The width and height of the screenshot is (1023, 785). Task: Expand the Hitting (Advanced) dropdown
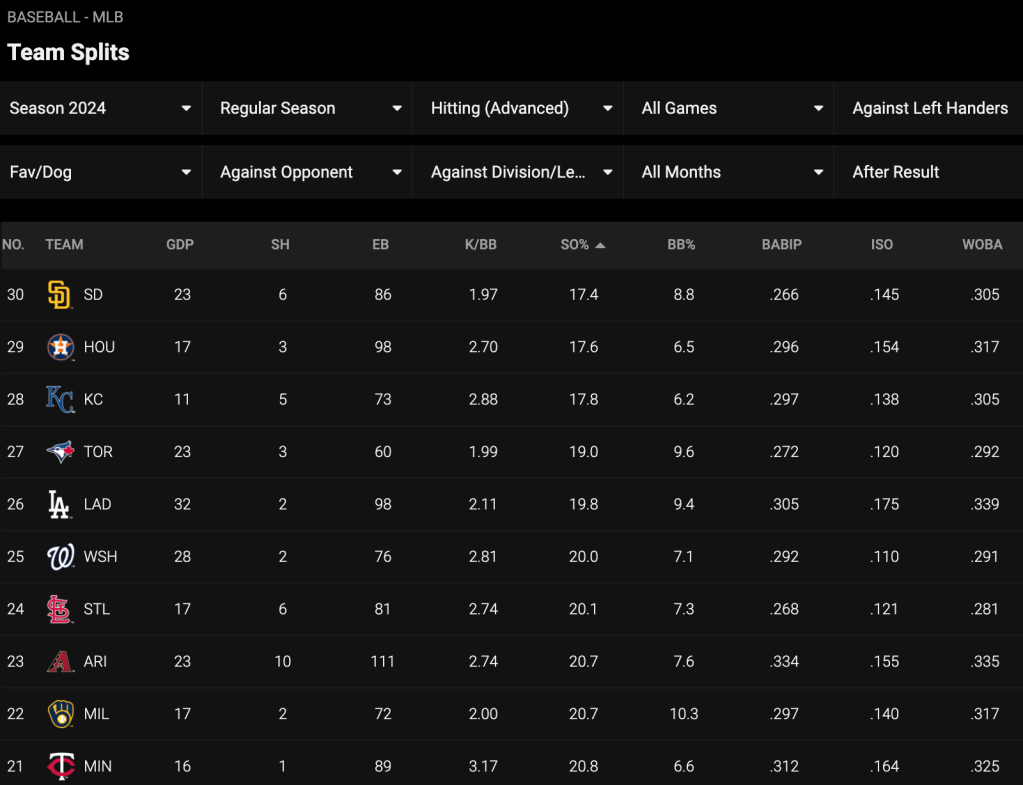(x=517, y=108)
